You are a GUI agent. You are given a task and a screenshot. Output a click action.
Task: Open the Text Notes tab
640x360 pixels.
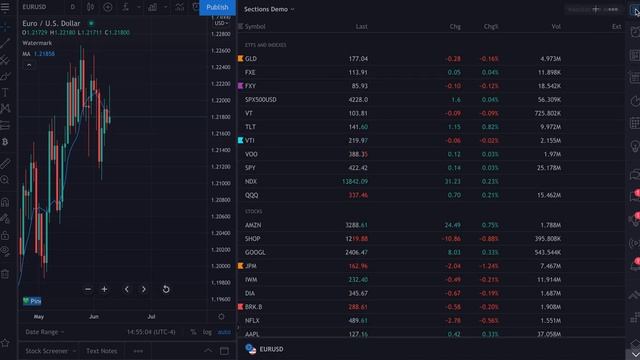[x=102, y=351]
